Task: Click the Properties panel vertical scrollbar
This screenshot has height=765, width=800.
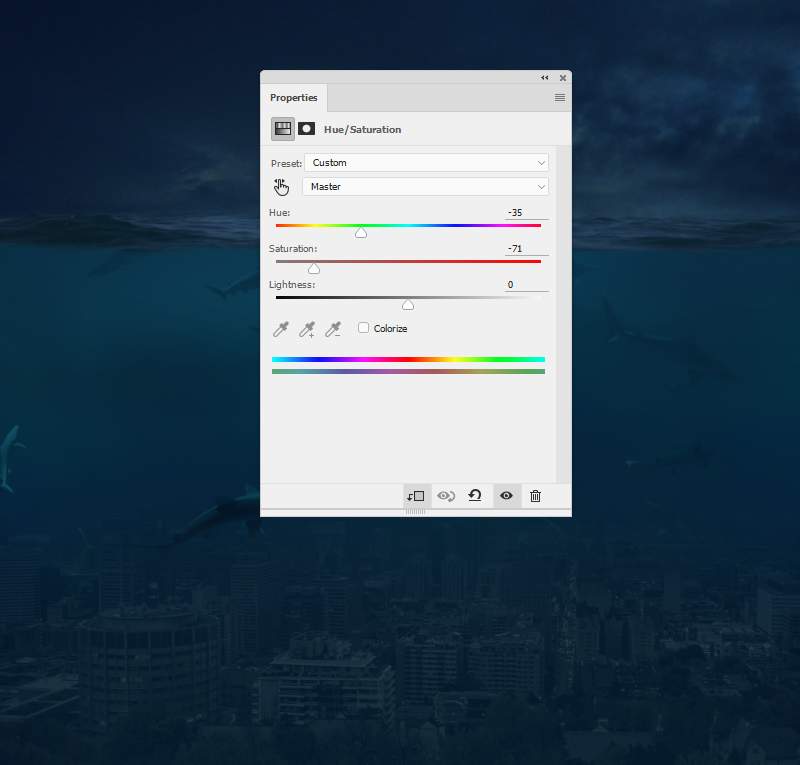Action: [x=563, y=314]
